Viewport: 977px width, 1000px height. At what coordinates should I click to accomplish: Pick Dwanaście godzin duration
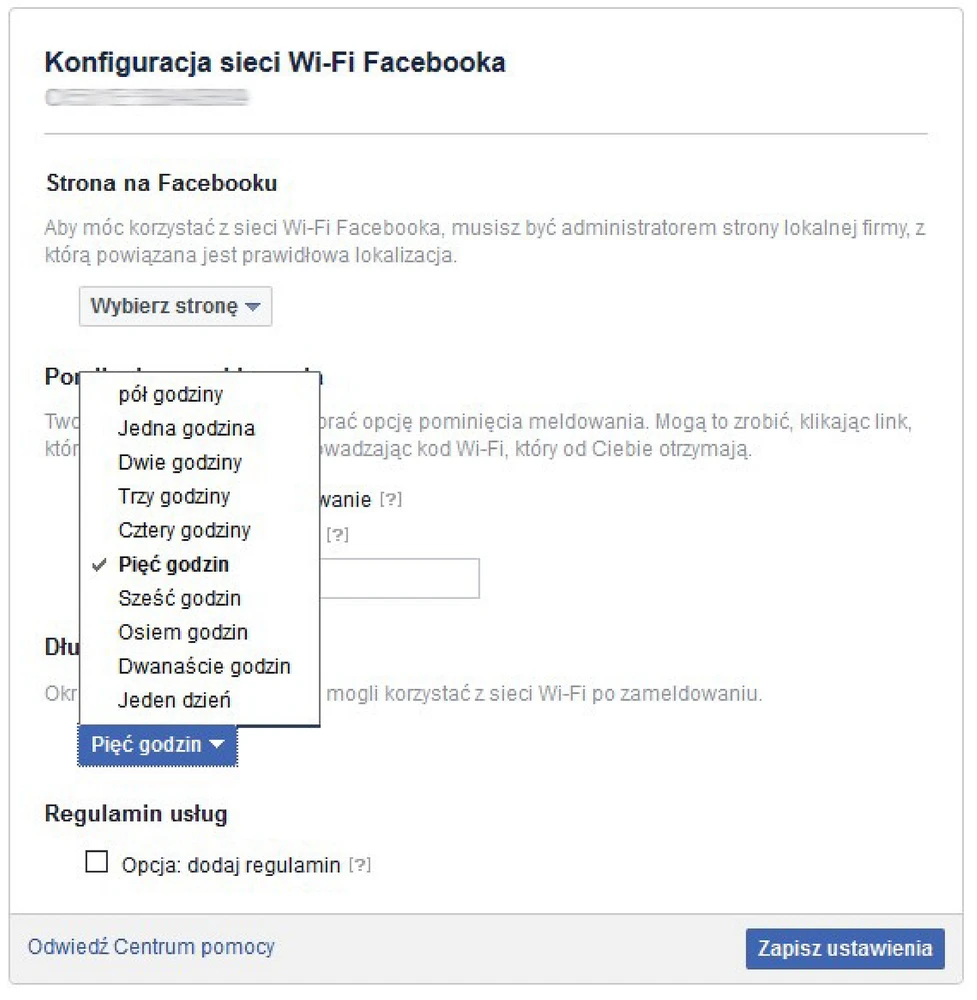pyautogui.click(x=204, y=667)
